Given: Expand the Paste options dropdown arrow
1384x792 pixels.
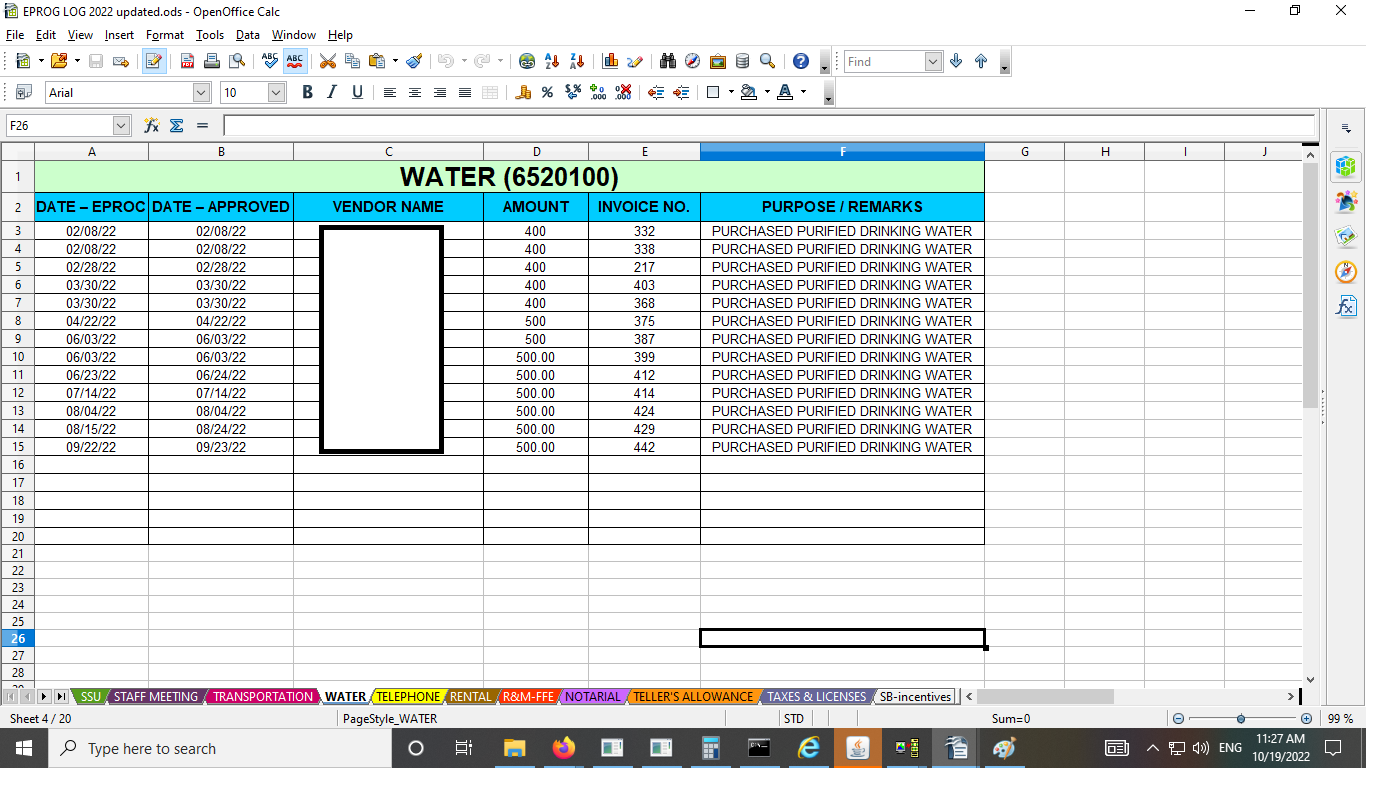Looking at the screenshot, I should click(x=395, y=61).
